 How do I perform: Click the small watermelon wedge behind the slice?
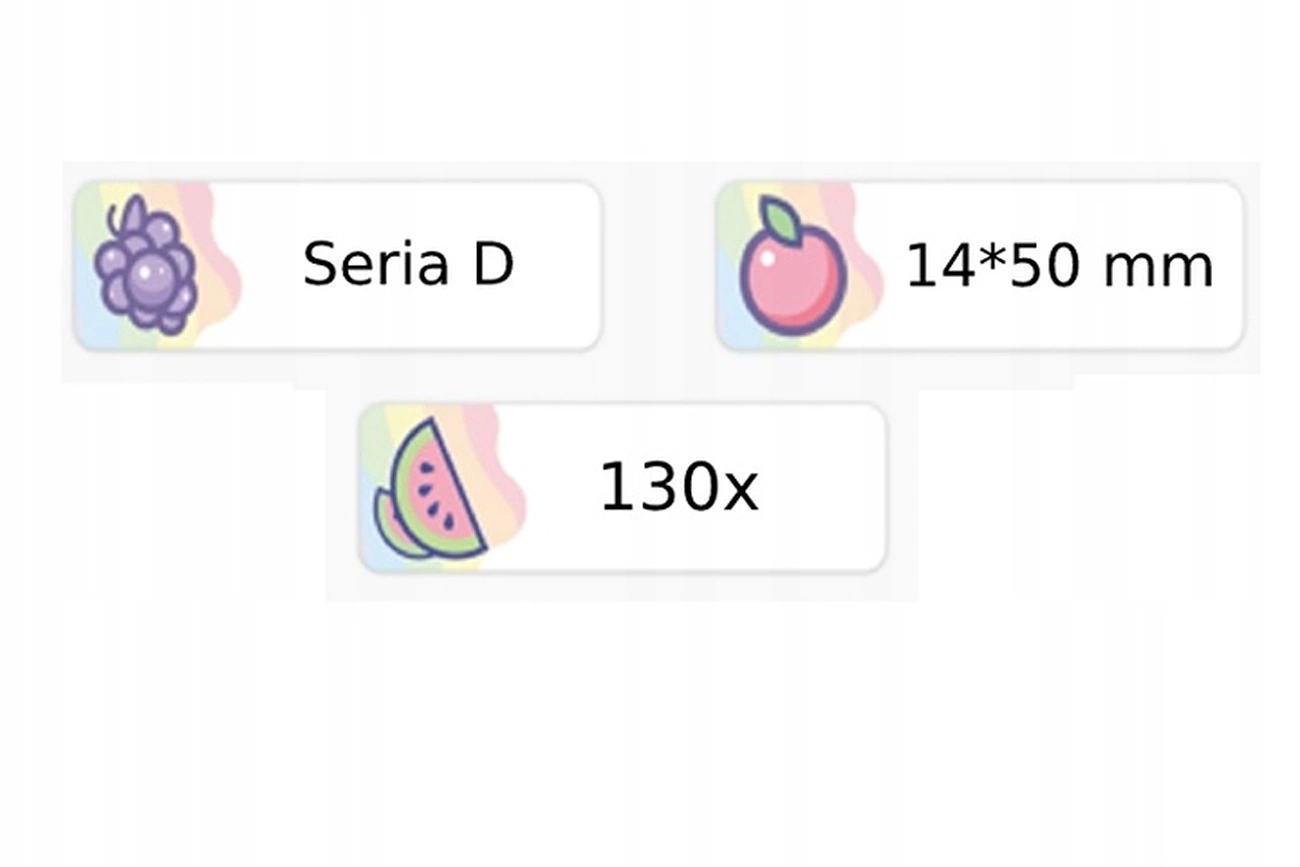click(393, 523)
